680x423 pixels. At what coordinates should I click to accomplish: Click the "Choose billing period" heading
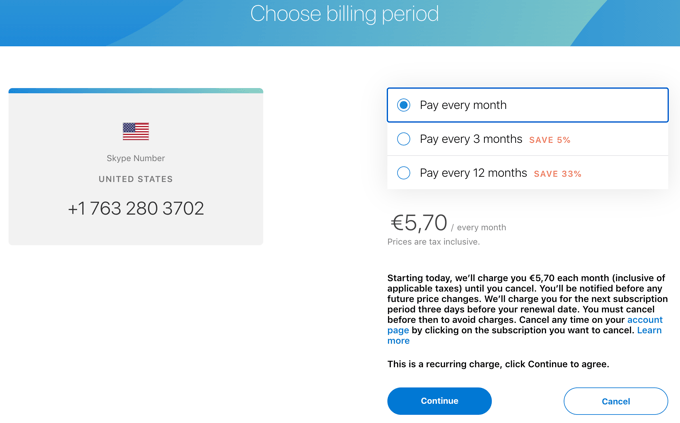(344, 14)
